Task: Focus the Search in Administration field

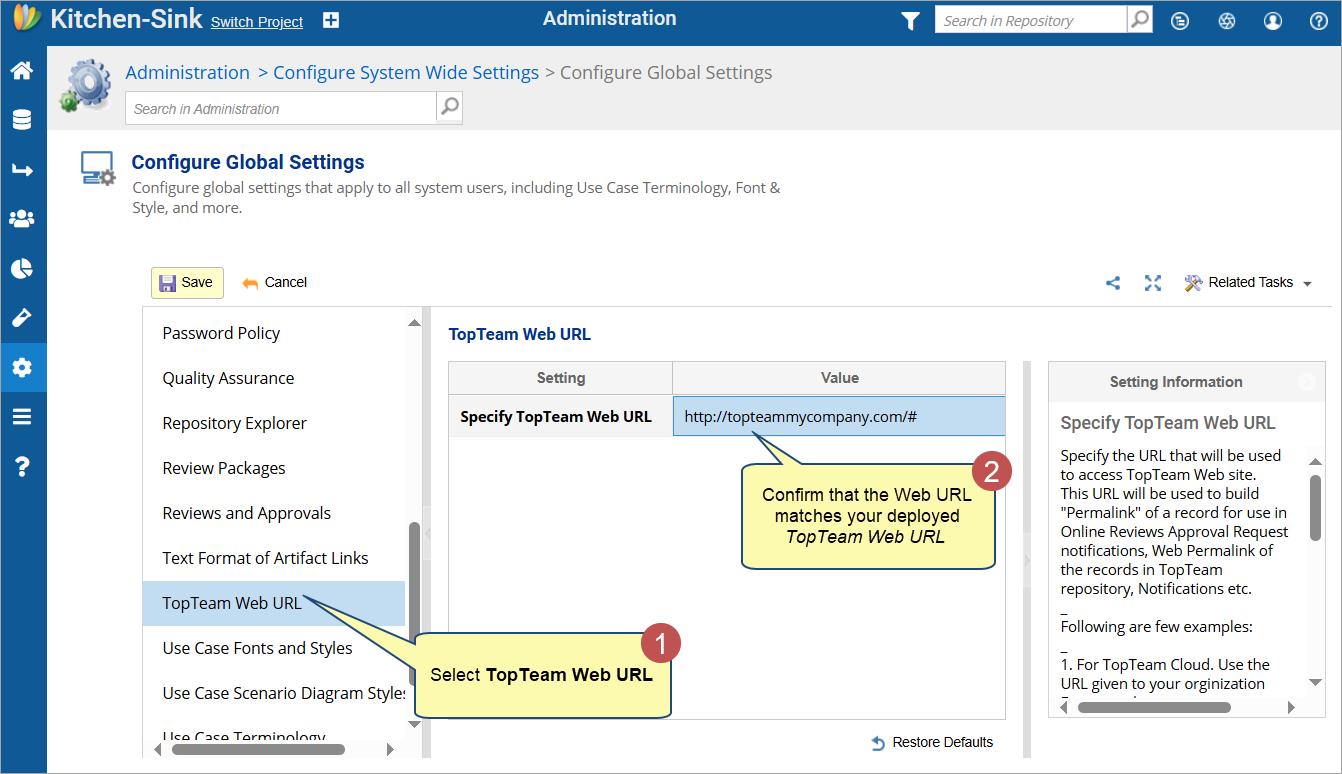Action: tap(281, 108)
